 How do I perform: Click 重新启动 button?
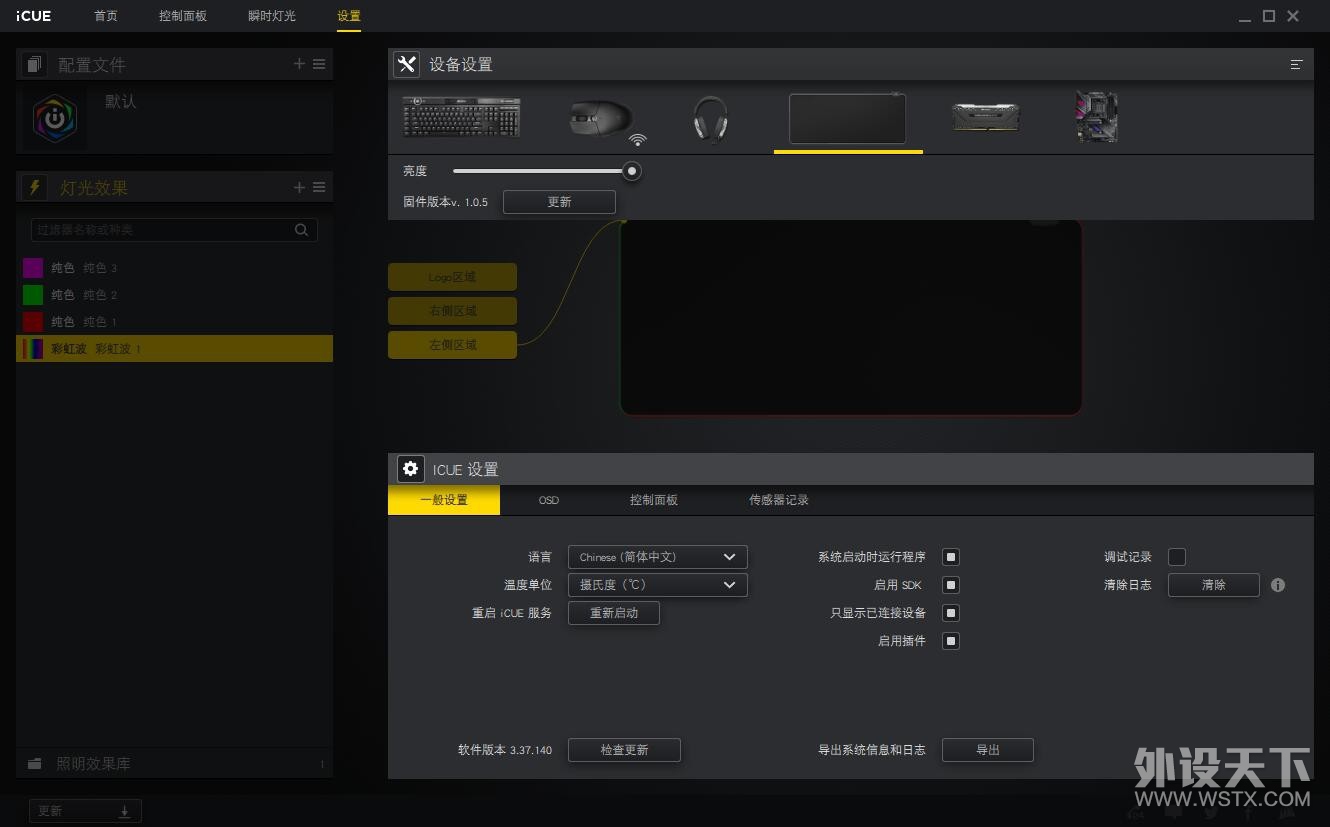[614, 613]
